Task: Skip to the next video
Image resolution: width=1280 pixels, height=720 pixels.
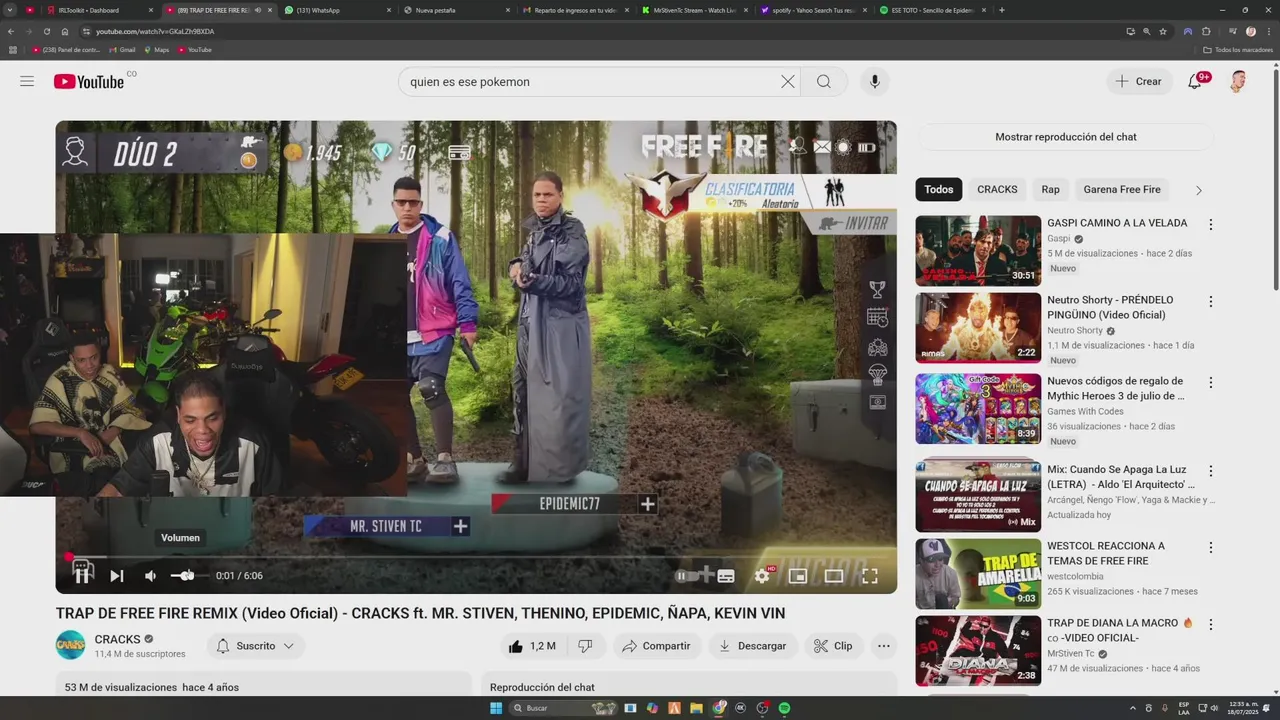Action: pos(117,576)
